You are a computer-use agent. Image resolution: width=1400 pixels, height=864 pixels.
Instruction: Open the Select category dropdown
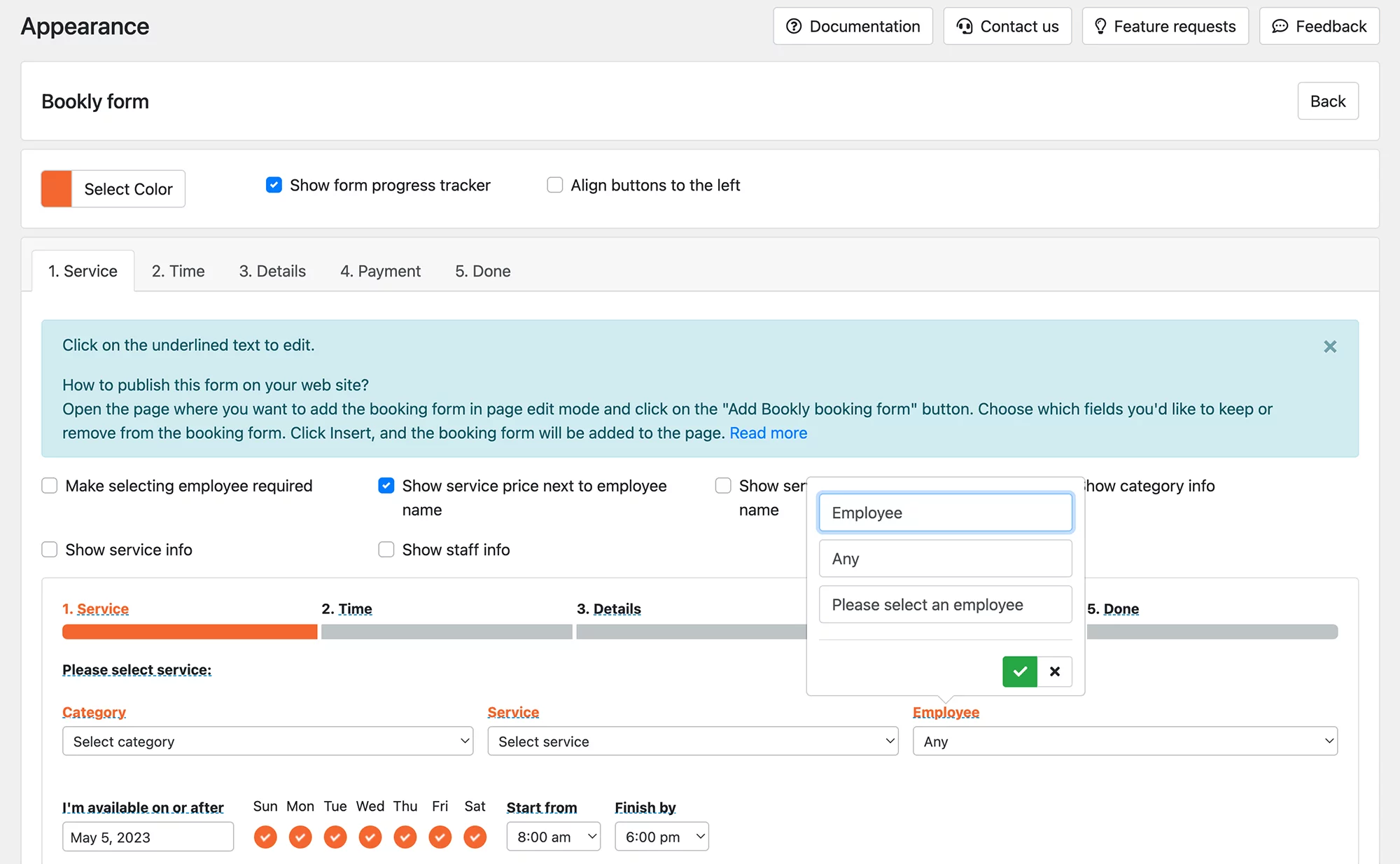[x=267, y=741]
